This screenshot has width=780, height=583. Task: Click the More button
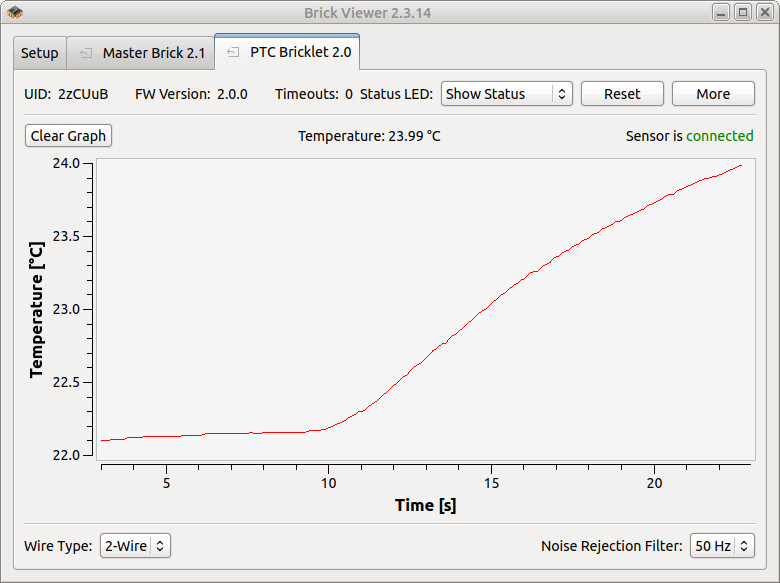click(712, 94)
